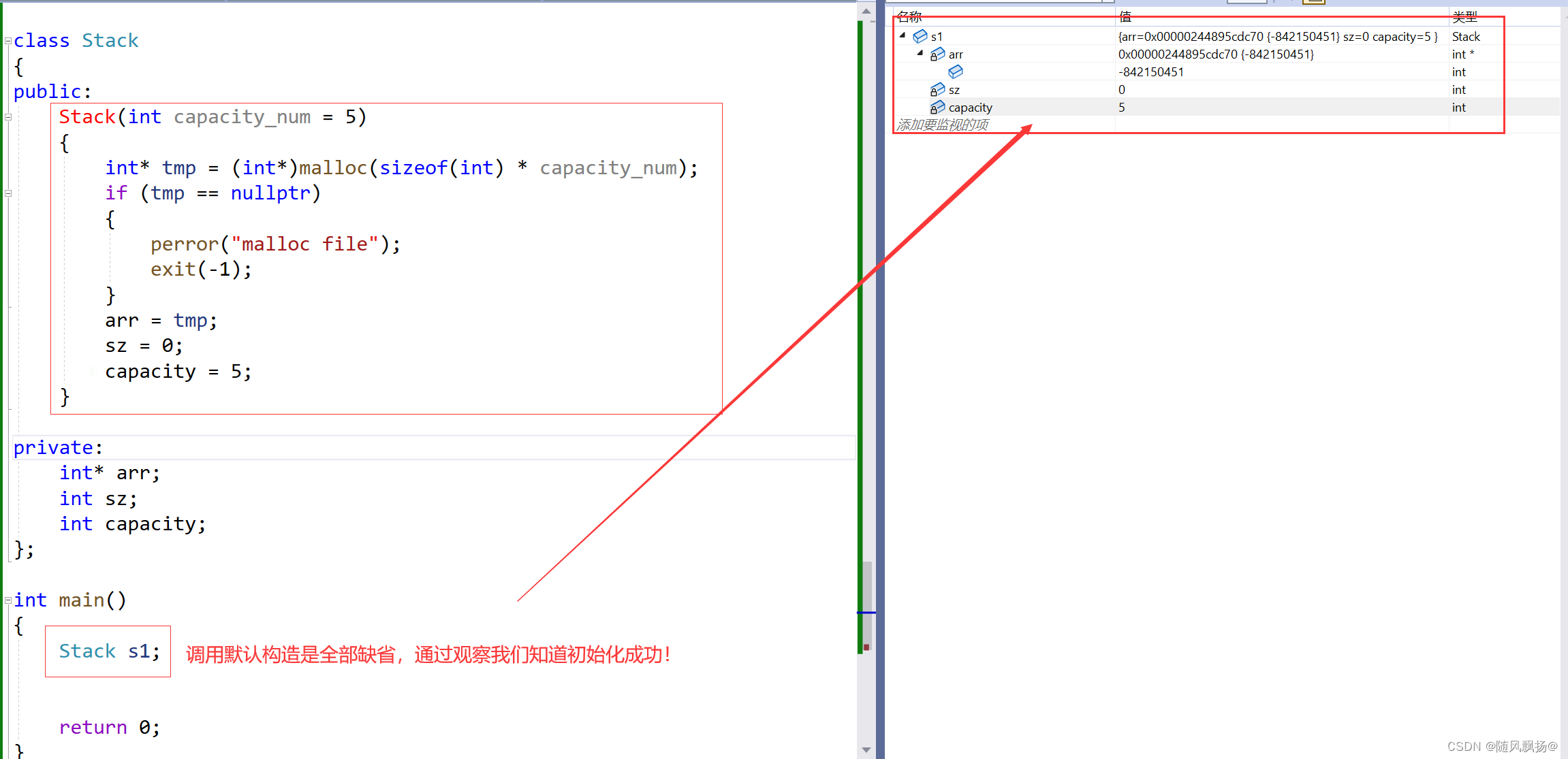Click the 'return 0;' statement
Screen dimensions: 1568x759
[x=110, y=727]
